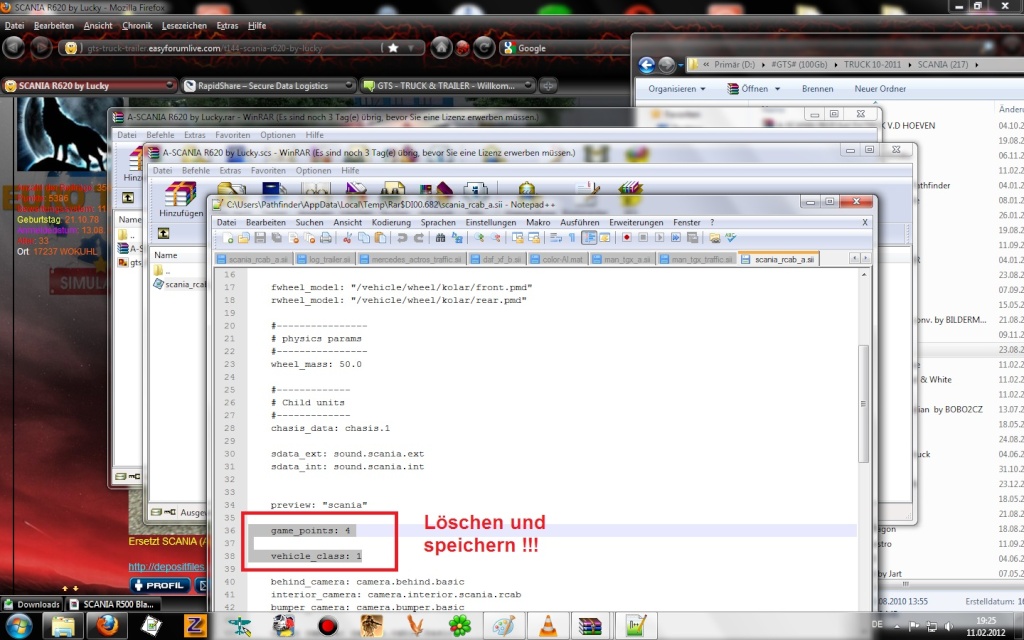This screenshot has height=640, width=1024.
Task: Expand the Organisieren dropdown in Explorer
Action: click(677, 89)
